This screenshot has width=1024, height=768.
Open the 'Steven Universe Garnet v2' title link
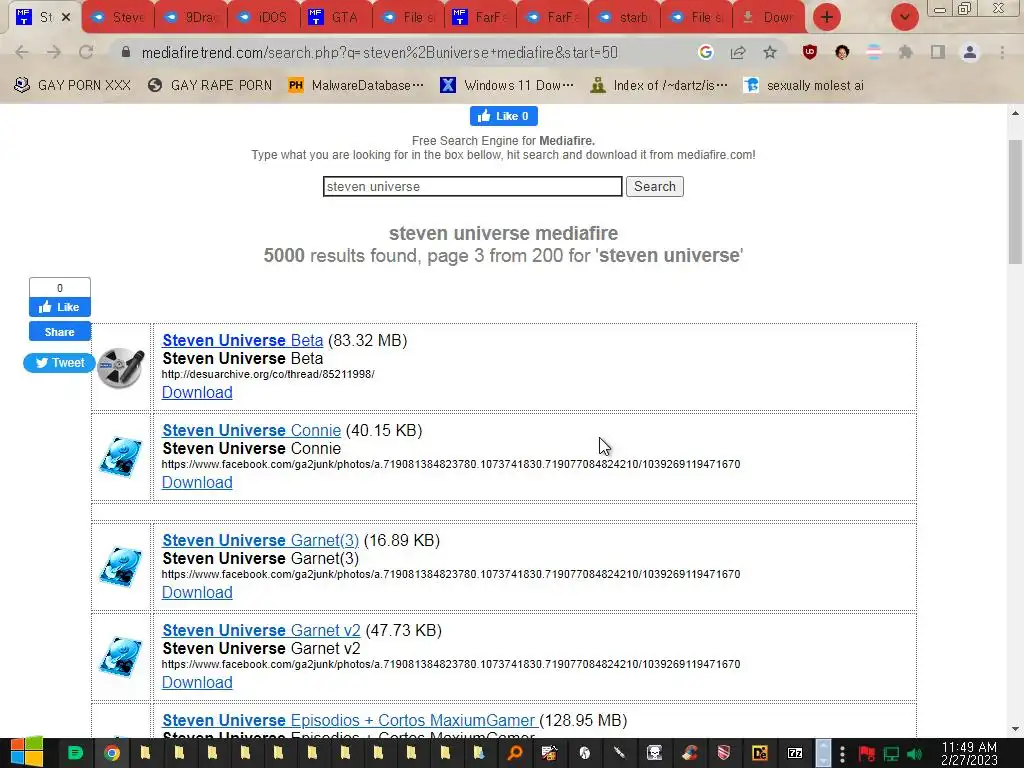261,630
